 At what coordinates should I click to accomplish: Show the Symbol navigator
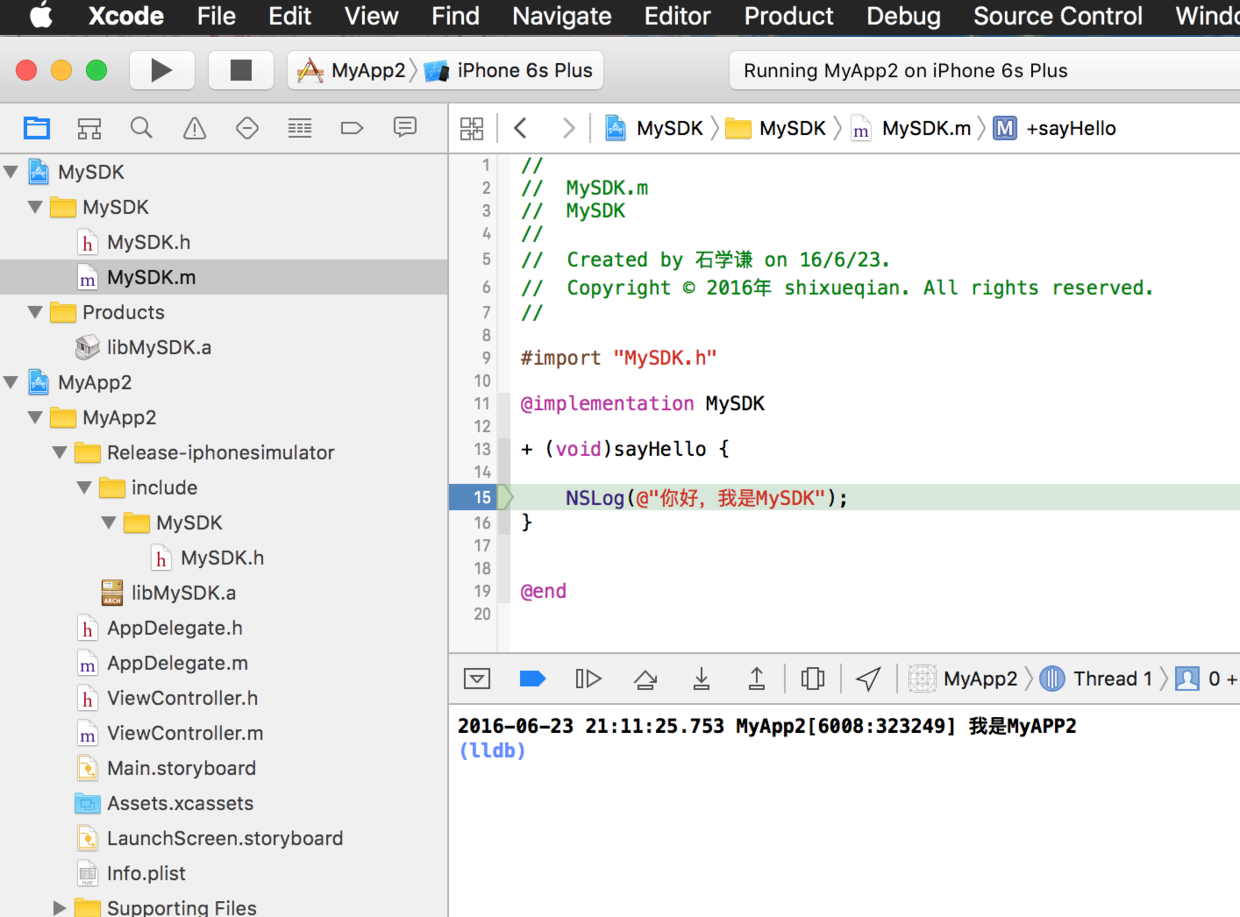coord(89,128)
